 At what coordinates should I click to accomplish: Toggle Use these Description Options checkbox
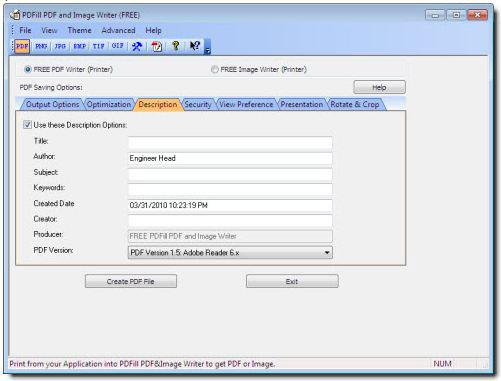tap(27, 125)
